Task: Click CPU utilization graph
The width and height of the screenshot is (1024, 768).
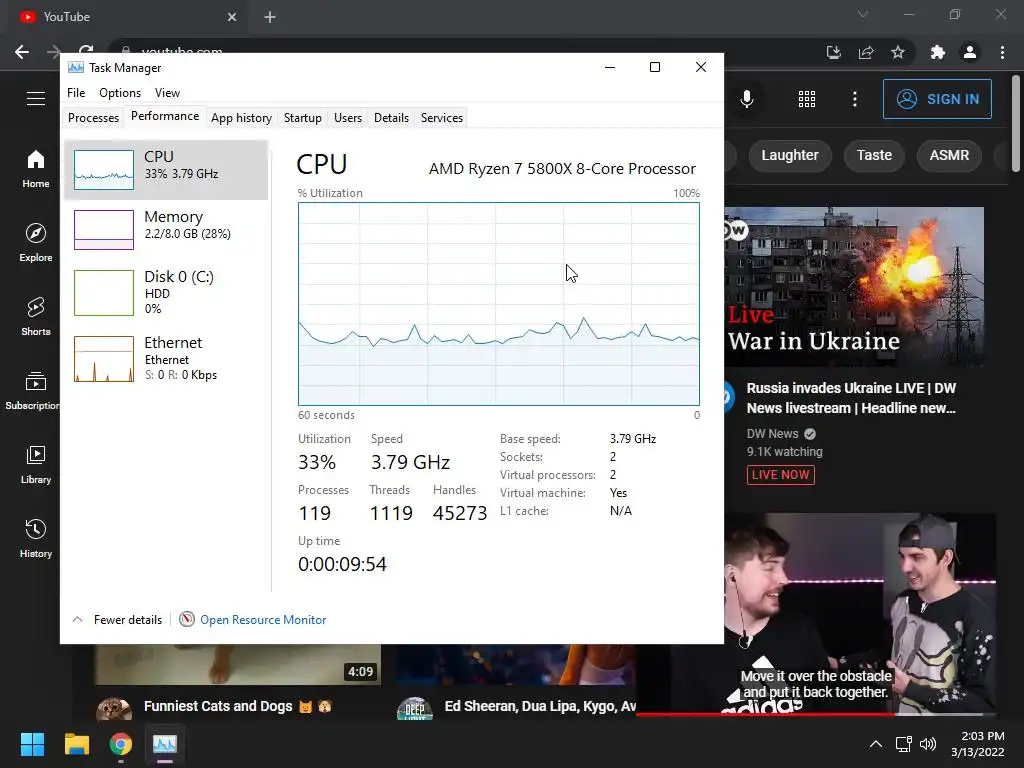Action: click(x=499, y=304)
